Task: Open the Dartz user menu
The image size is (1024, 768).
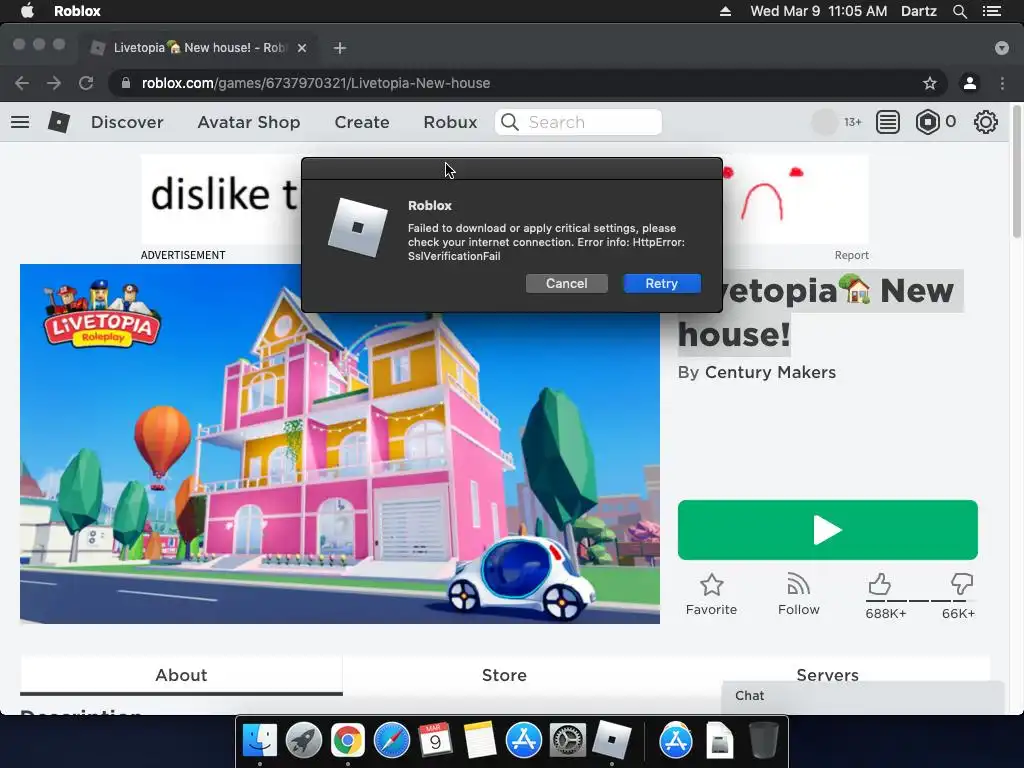Action: point(919,11)
